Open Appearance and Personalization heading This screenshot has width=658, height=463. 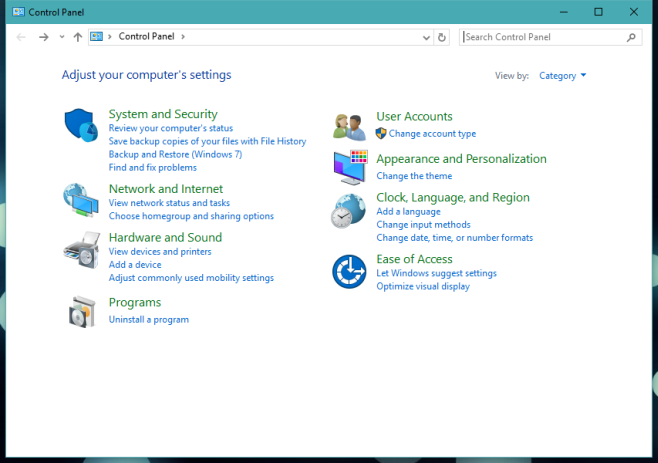click(461, 159)
